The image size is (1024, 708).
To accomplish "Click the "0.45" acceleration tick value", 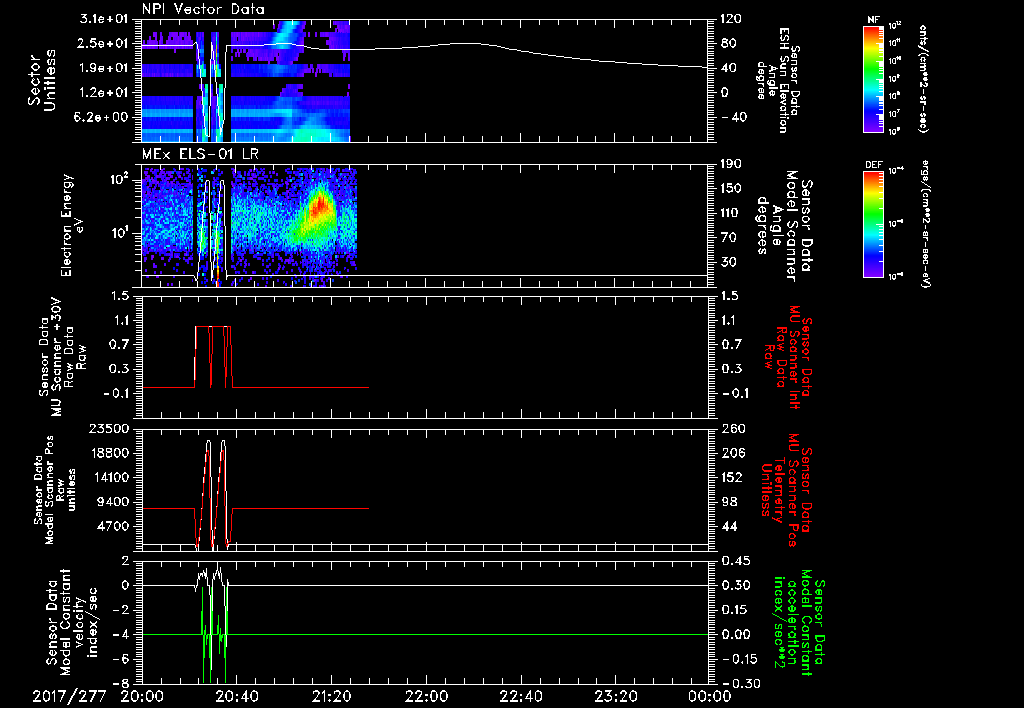I will (735, 561).
